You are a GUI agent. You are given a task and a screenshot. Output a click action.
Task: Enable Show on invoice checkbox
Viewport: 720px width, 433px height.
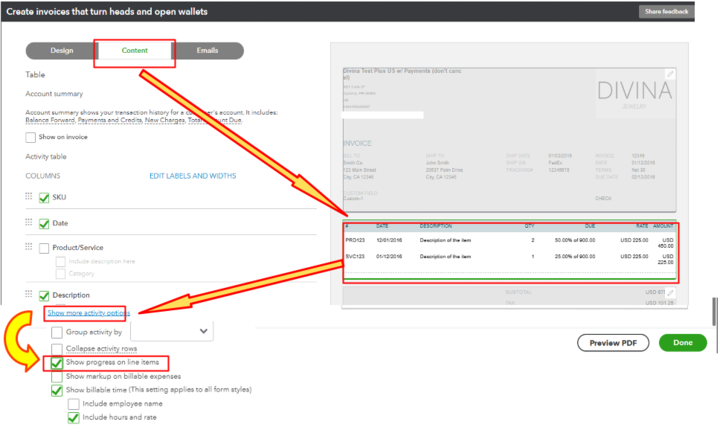tap(31, 137)
